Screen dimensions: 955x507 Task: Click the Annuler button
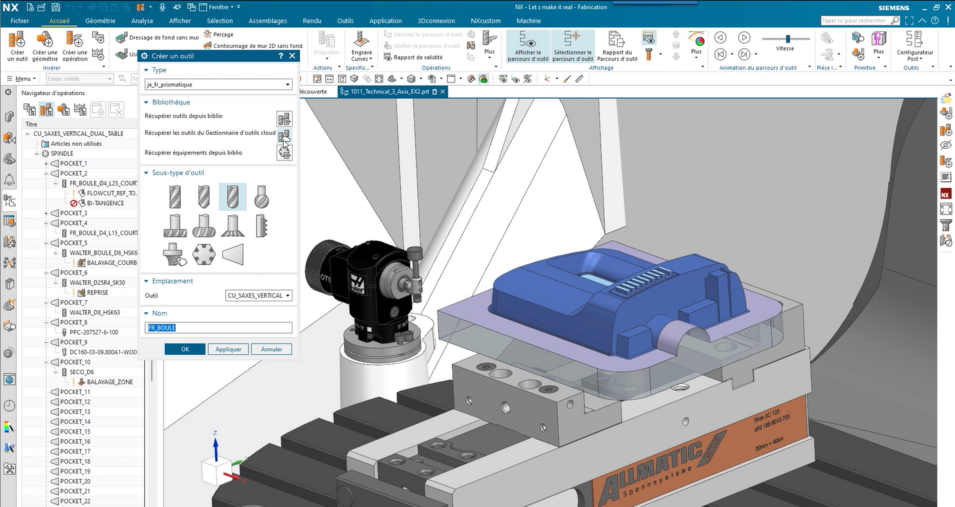(x=272, y=349)
